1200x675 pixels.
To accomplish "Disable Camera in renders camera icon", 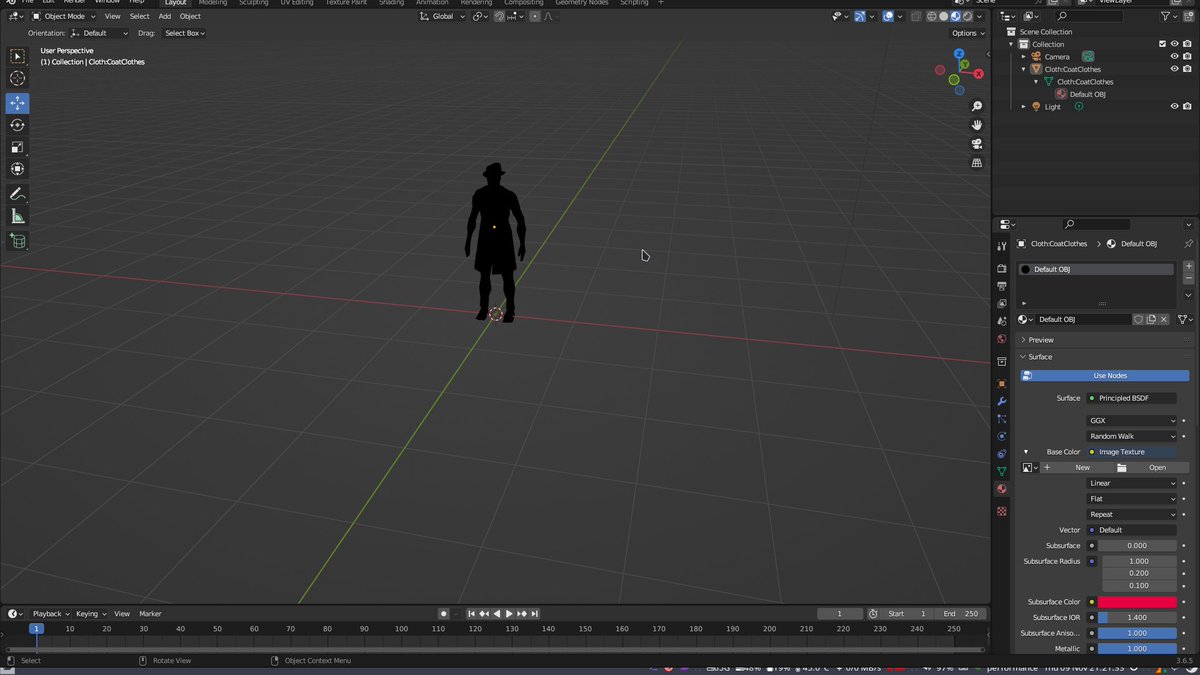I will pos(1187,57).
